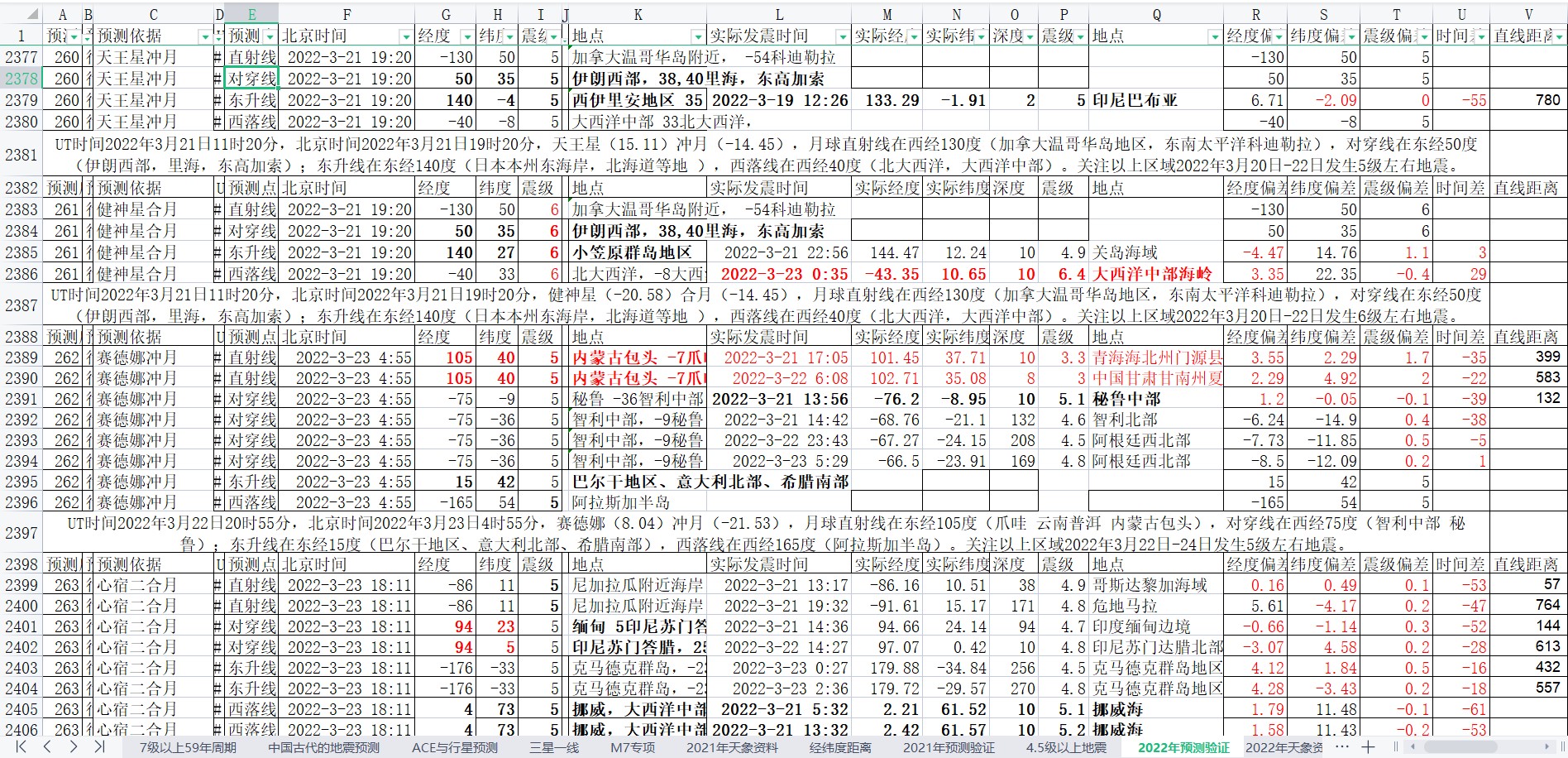Open filter dropdown for 实际经度 column M
Viewport: 1568px width, 758px height.
(914, 36)
